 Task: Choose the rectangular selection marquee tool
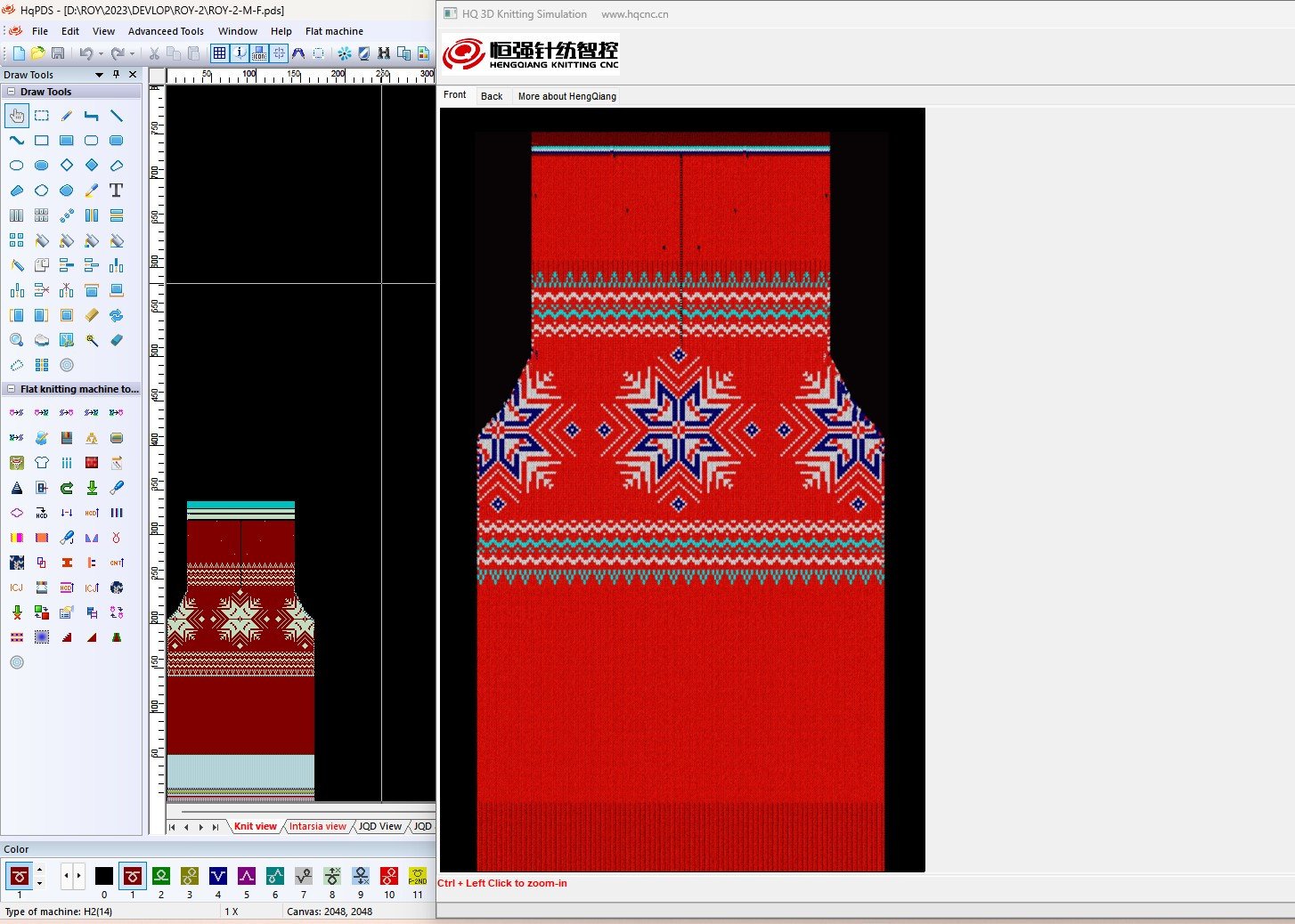(x=42, y=116)
